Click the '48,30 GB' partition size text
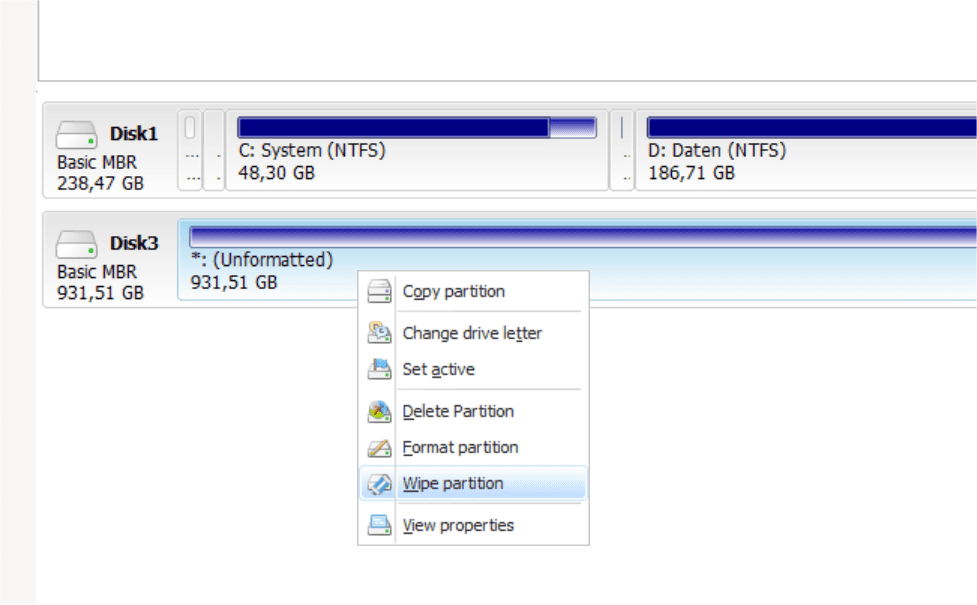977x605 pixels. pyautogui.click(x=277, y=173)
